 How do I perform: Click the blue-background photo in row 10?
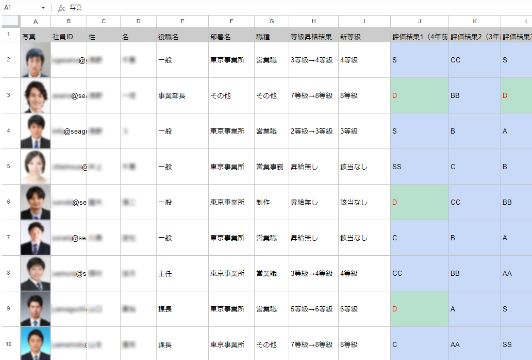[x=35, y=343]
